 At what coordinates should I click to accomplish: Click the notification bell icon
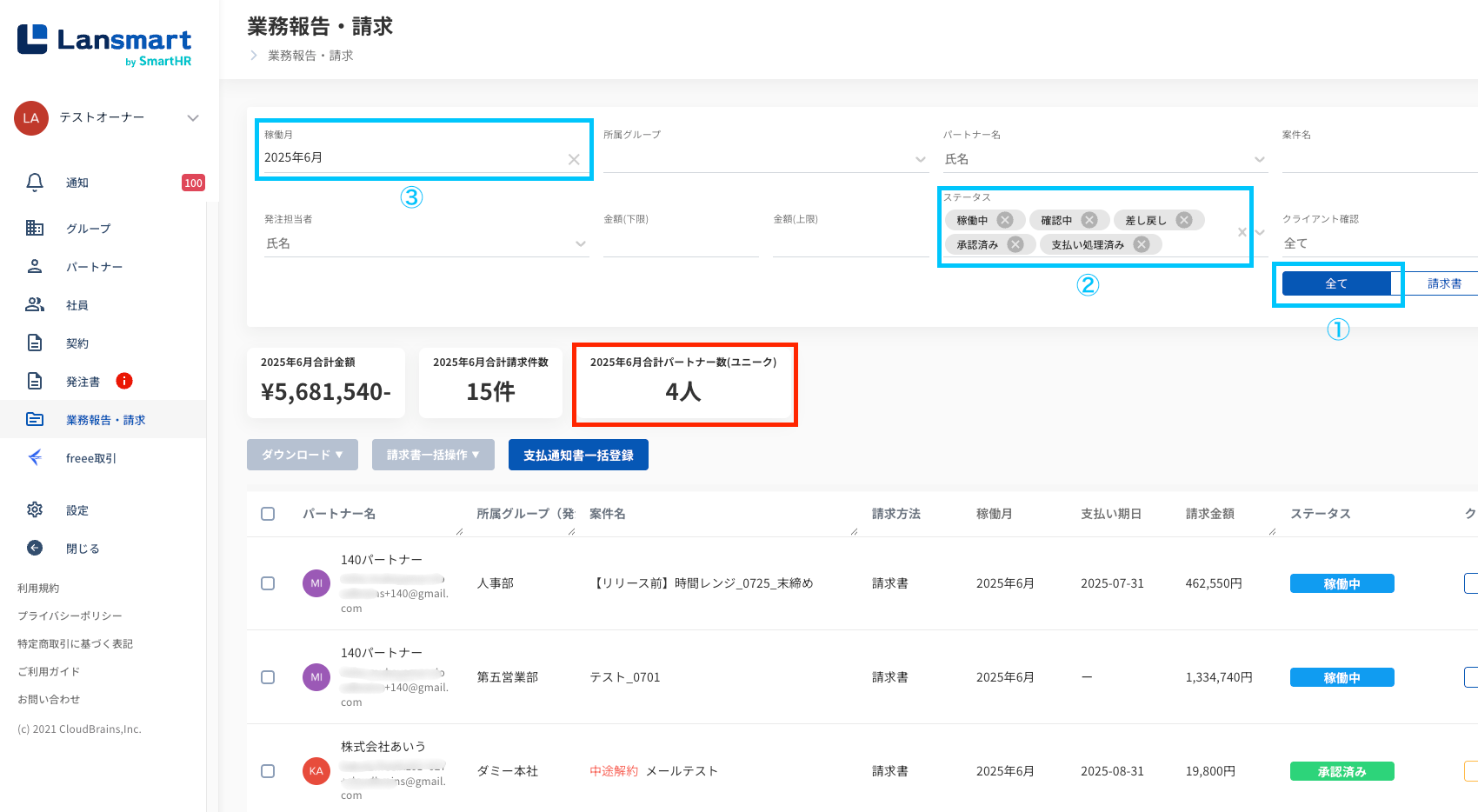pyautogui.click(x=35, y=183)
